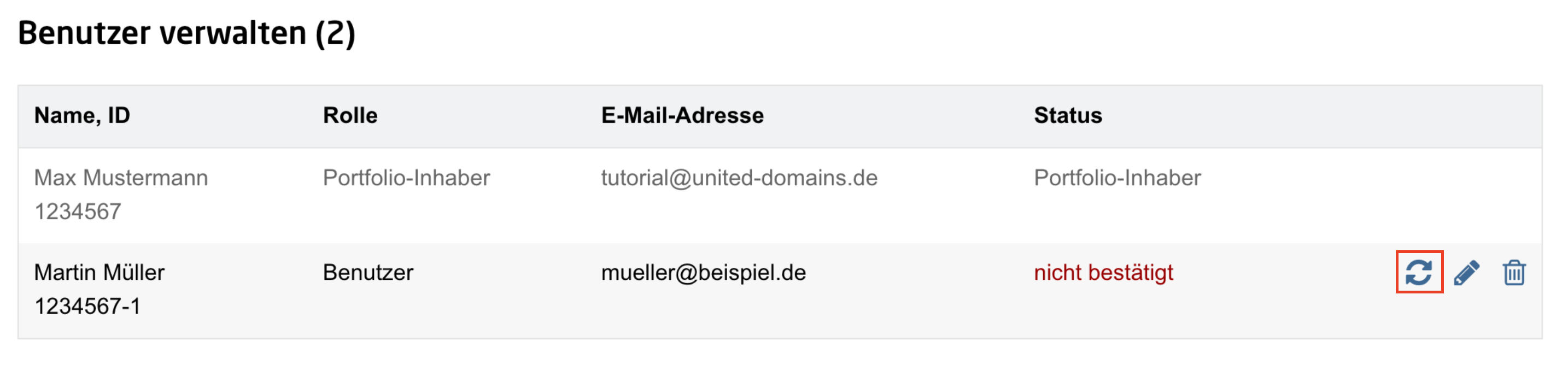Screen dimensions: 1568x365
Task: Click the "Rolle" column header
Action: (x=350, y=115)
